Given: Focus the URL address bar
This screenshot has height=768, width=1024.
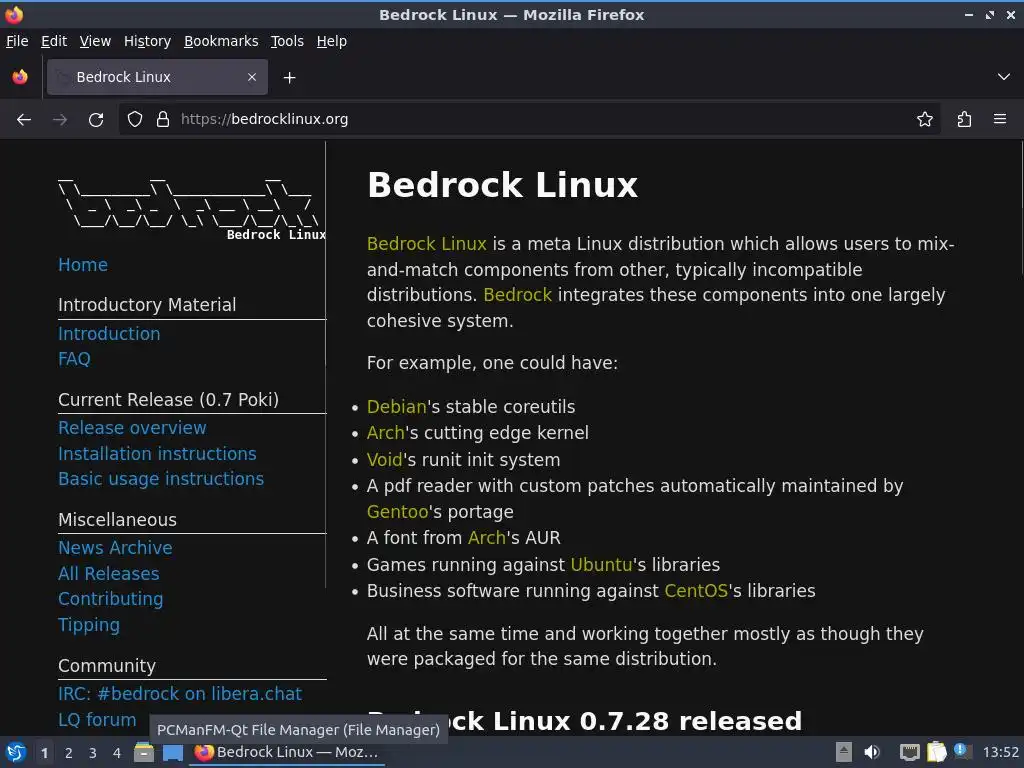Looking at the screenshot, I should (x=529, y=120).
